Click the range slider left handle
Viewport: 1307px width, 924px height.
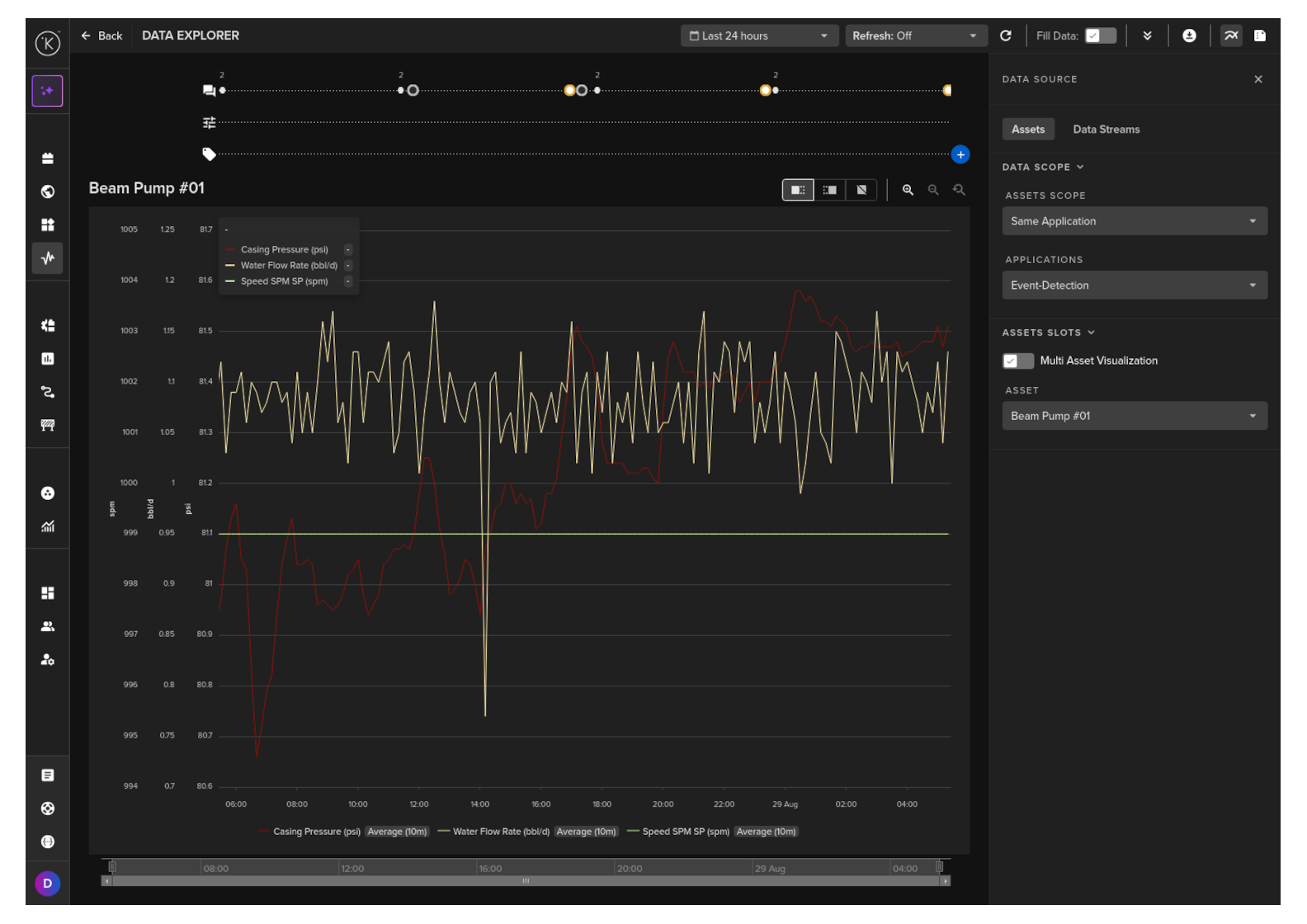[x=112, y=866]
